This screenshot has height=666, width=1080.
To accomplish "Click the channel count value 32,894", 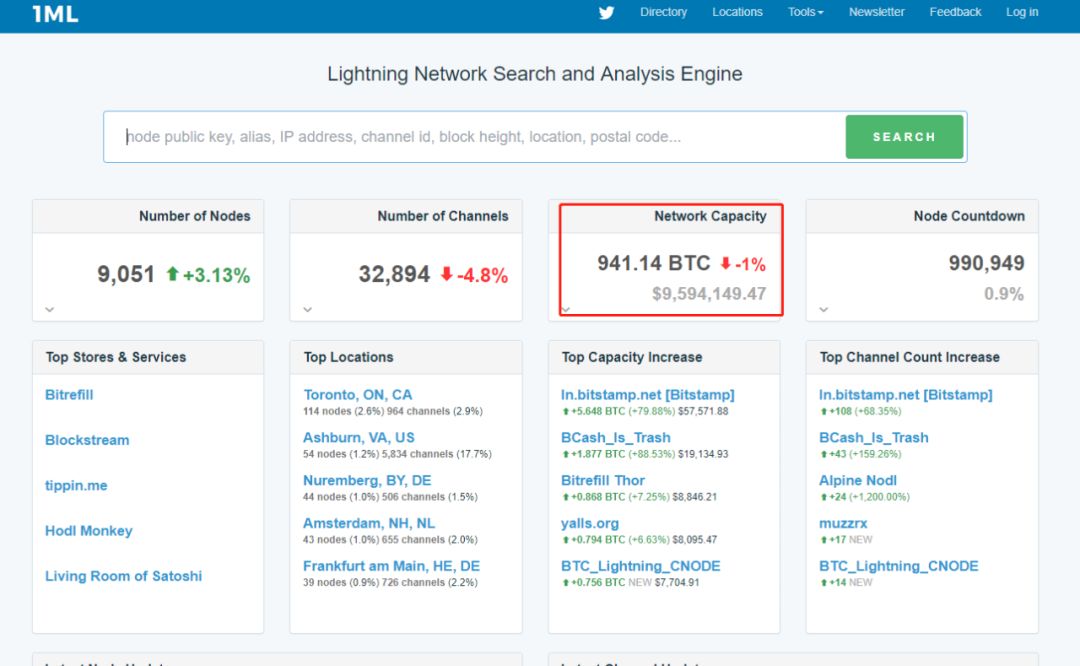I will point(394,274).
